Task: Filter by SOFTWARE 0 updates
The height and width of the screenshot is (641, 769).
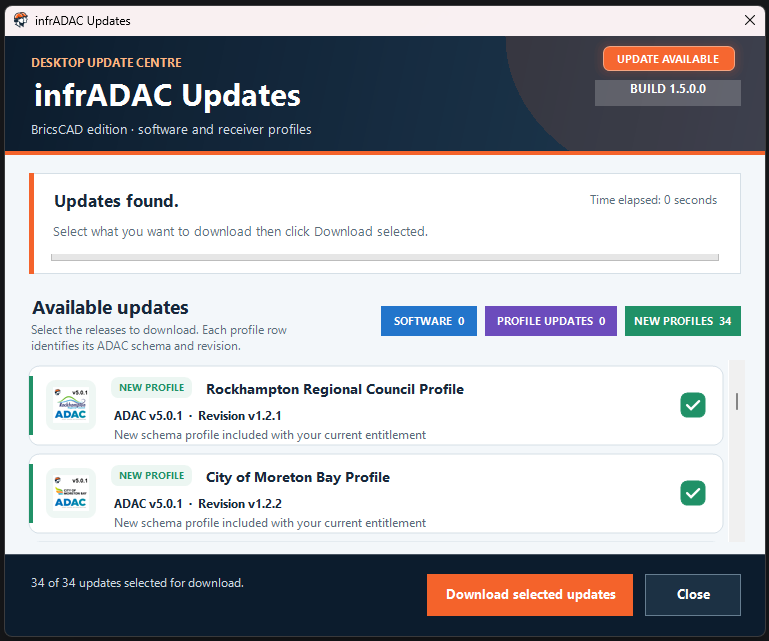Action: point(429,321)
